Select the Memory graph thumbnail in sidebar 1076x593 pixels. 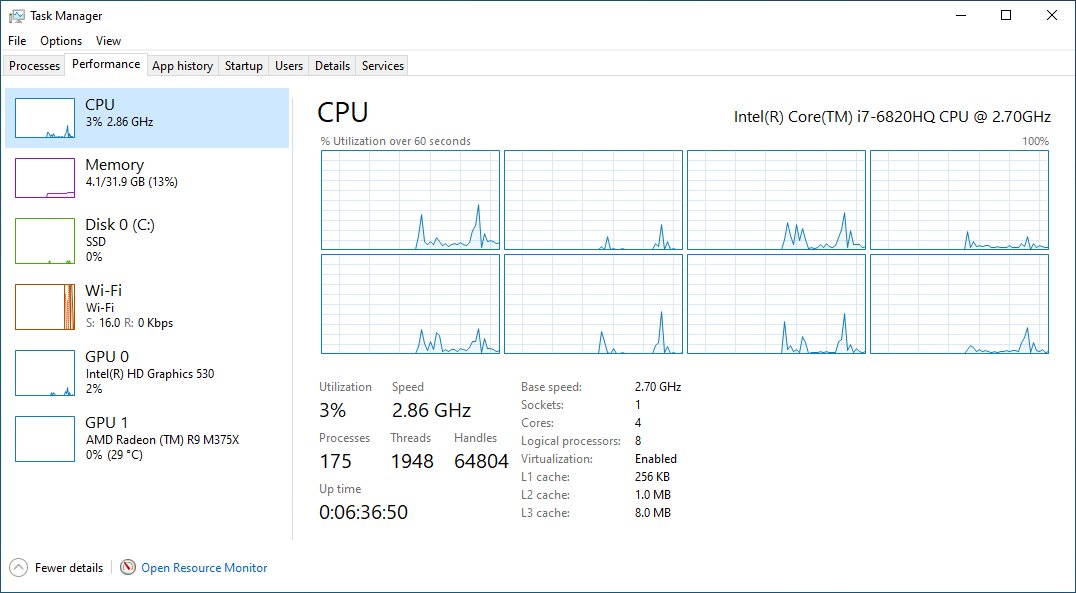point(45,178)
